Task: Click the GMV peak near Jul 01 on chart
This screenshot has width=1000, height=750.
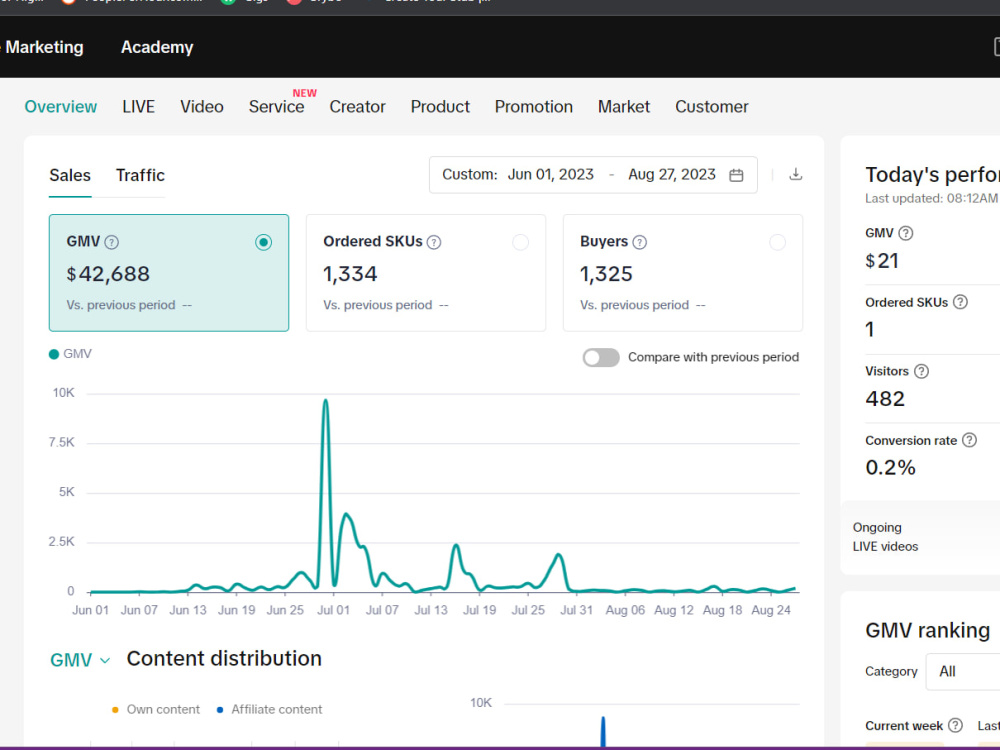Action: click(325, 401)
